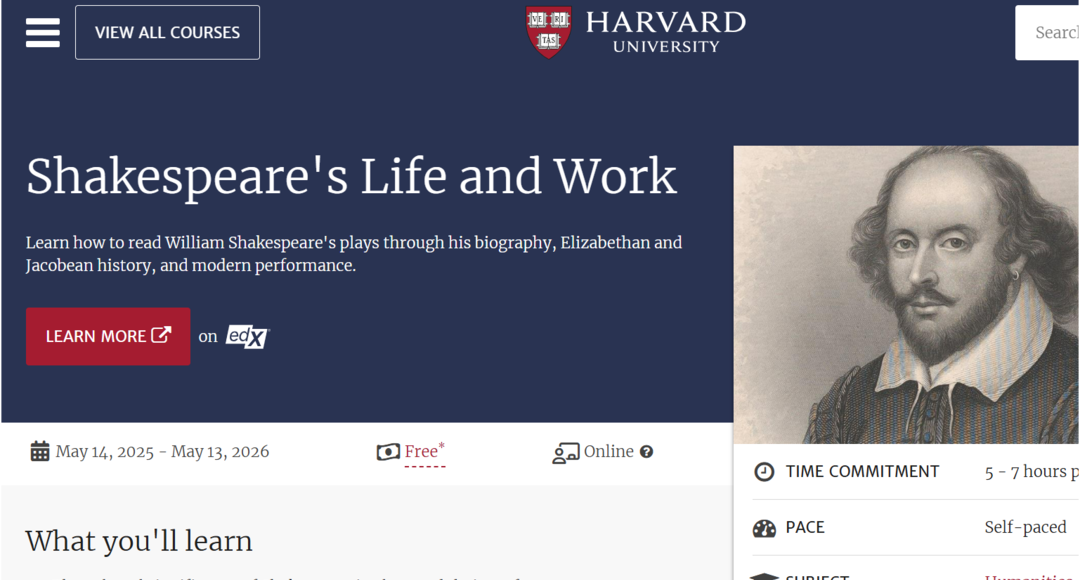Click the Shakespeare portrait image

(906, 295)
